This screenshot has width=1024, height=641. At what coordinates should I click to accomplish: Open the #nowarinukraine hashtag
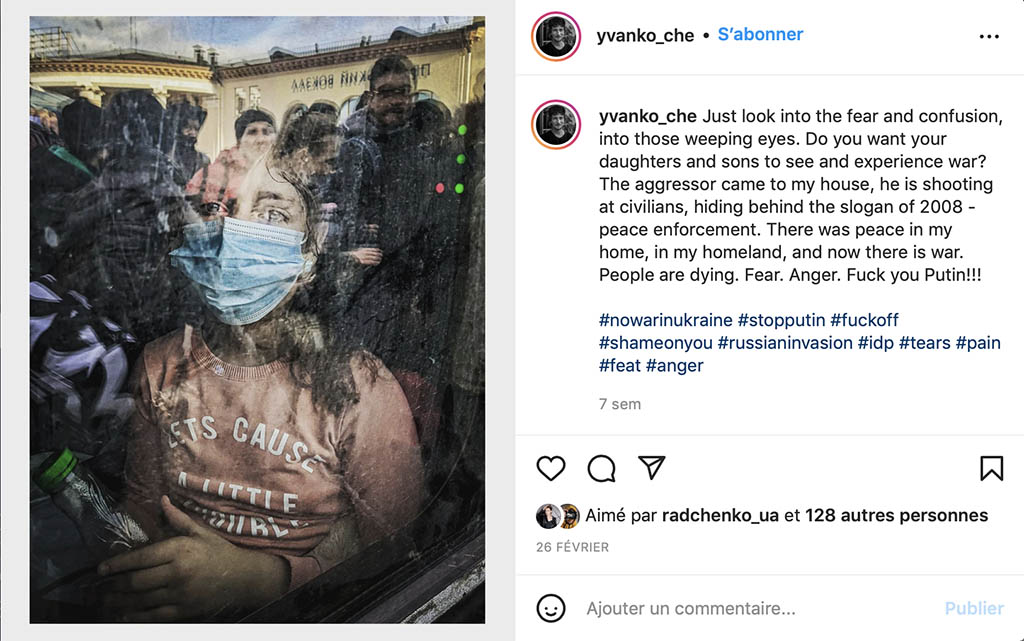click(x=665, y=320)
